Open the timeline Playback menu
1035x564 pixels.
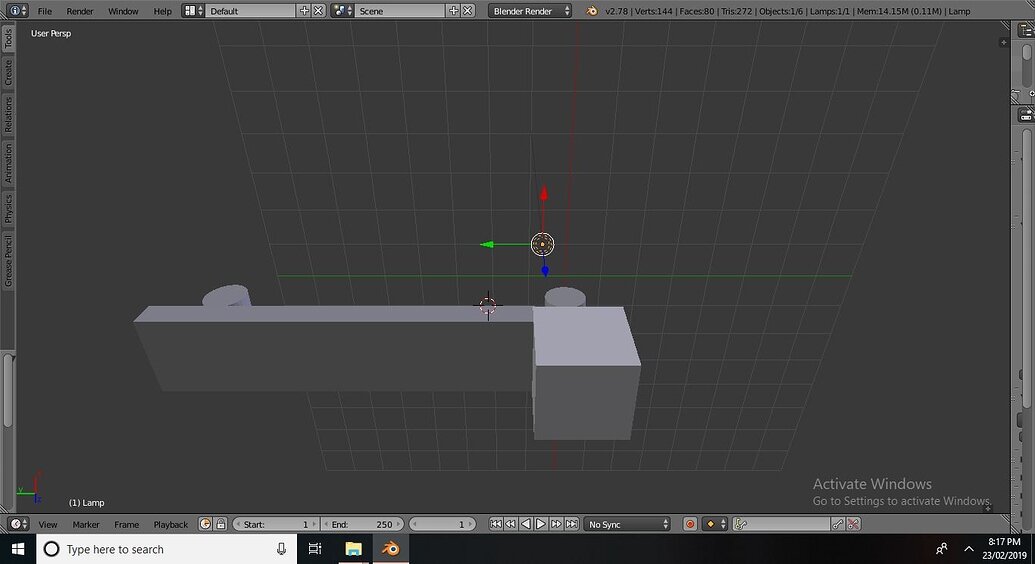(170, 524)
